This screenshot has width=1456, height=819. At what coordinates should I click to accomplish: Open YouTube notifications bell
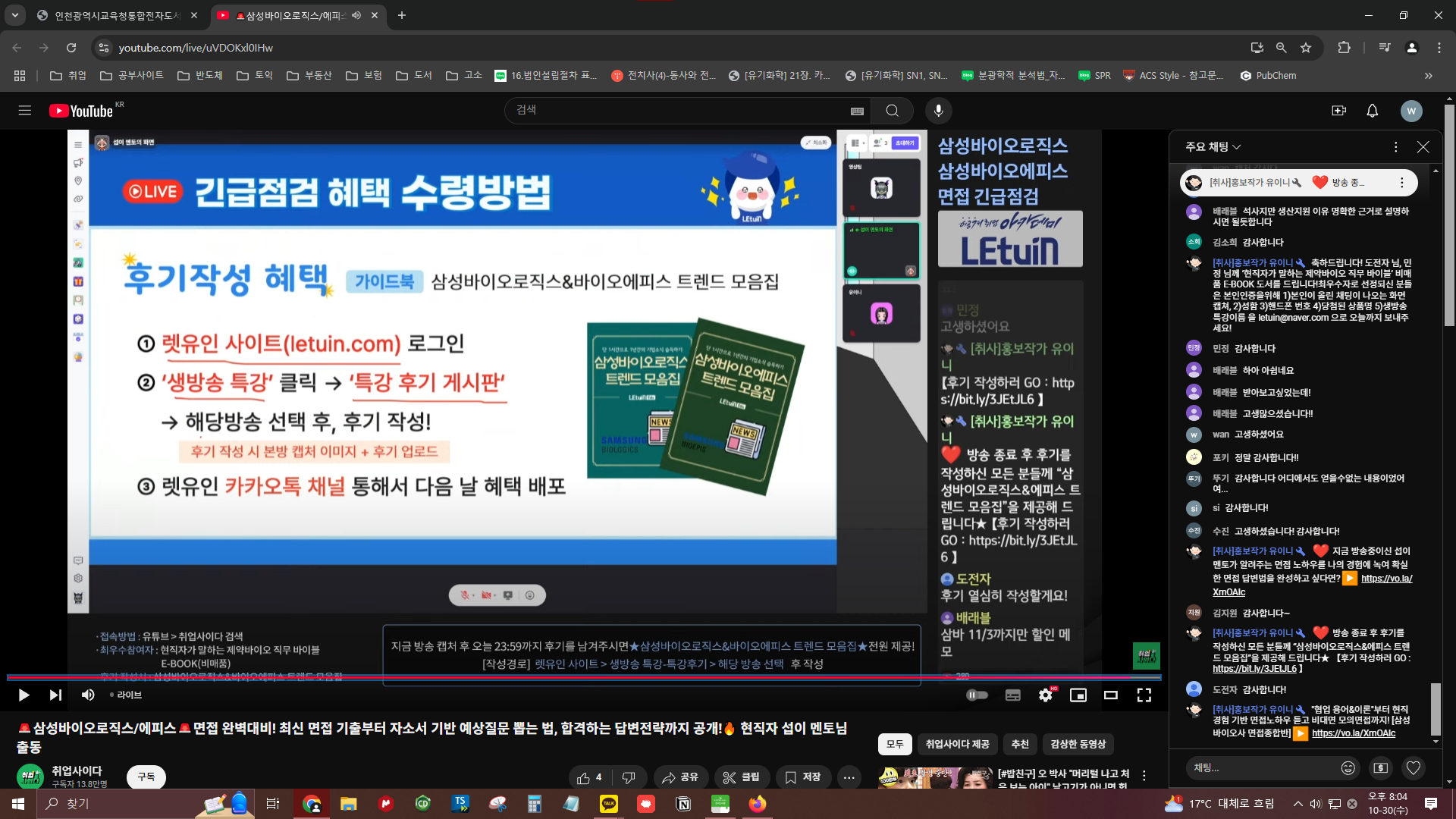click(1372, 111)
